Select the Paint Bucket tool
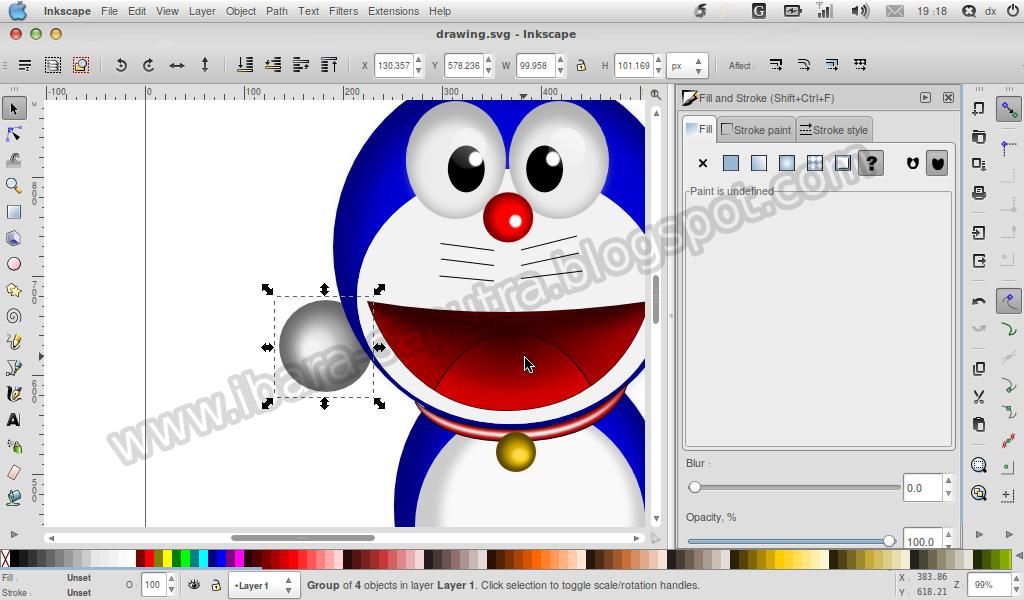 point(14,497)
